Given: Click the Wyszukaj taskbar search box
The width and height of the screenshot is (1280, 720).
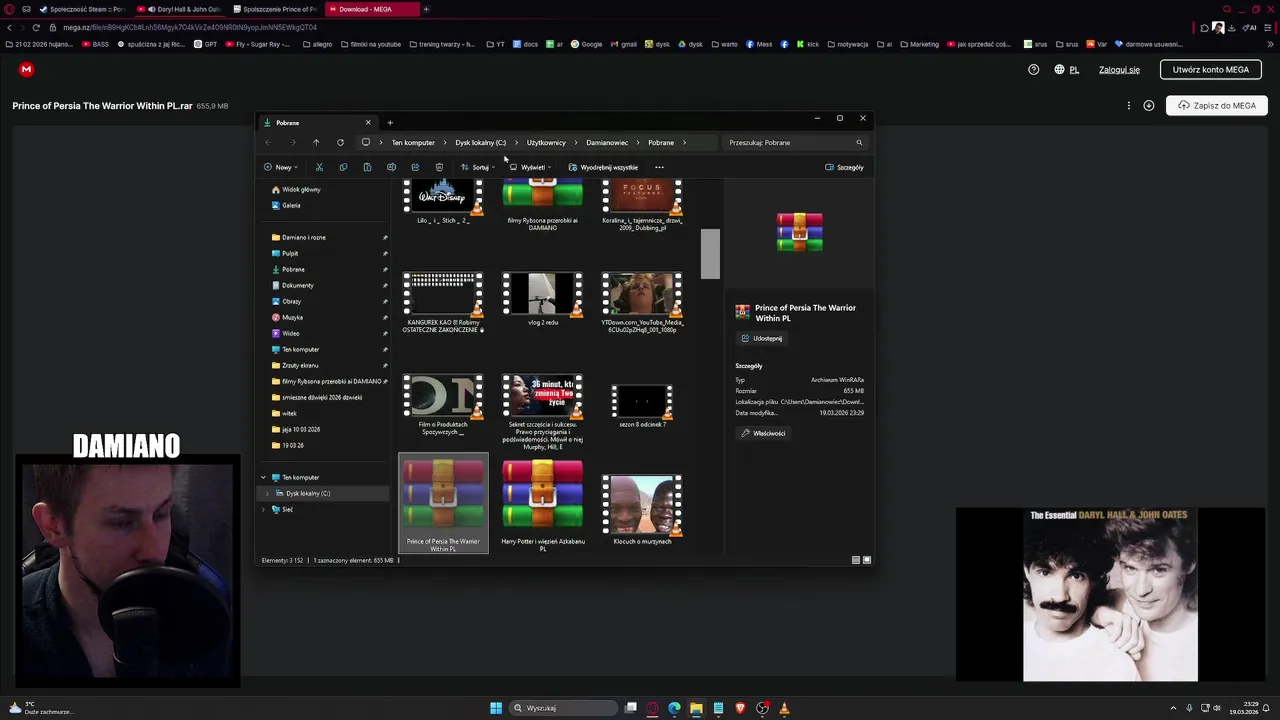Looking at the screenshot, I should click(563, 708).
